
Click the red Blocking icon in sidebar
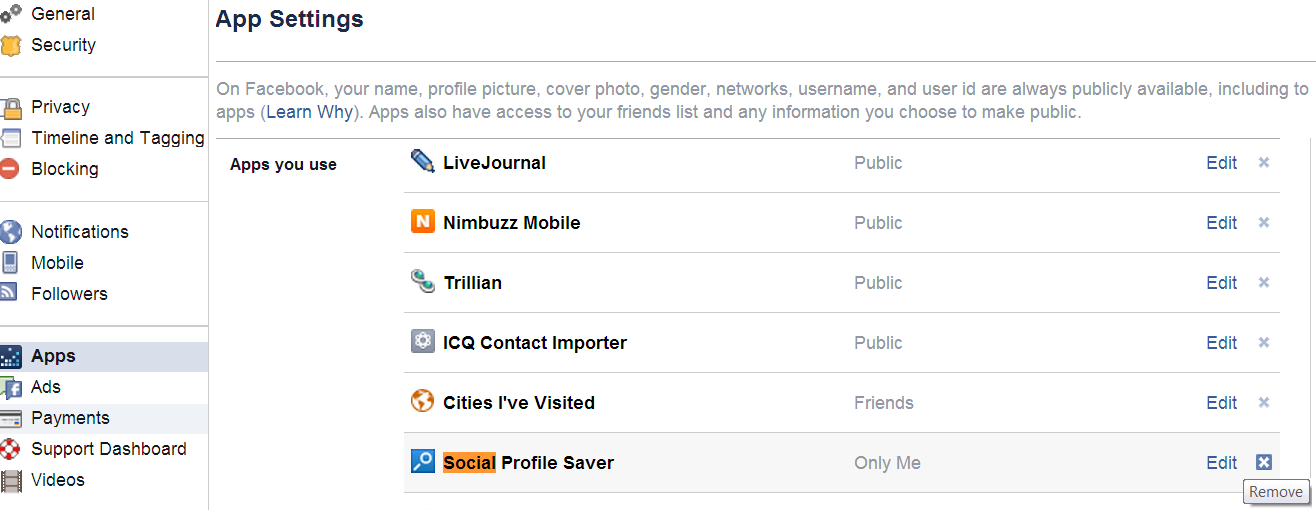[10, 169]
